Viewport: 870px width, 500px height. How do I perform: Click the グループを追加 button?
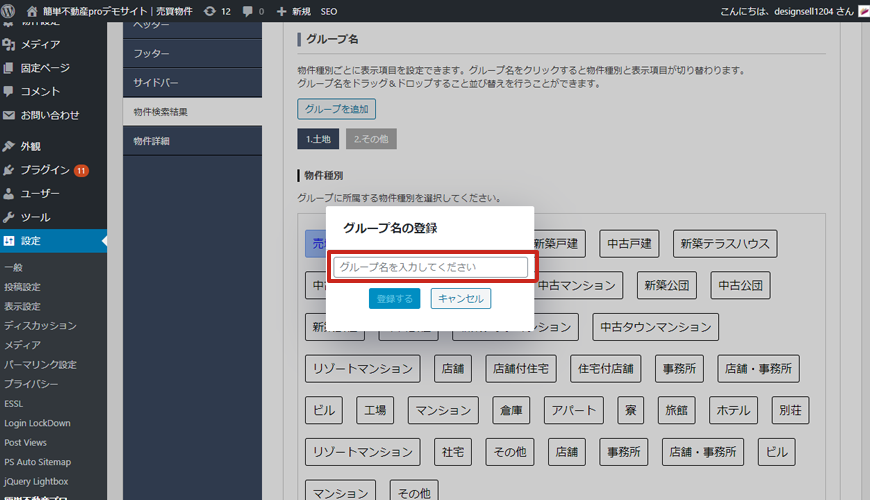point(336,109)
